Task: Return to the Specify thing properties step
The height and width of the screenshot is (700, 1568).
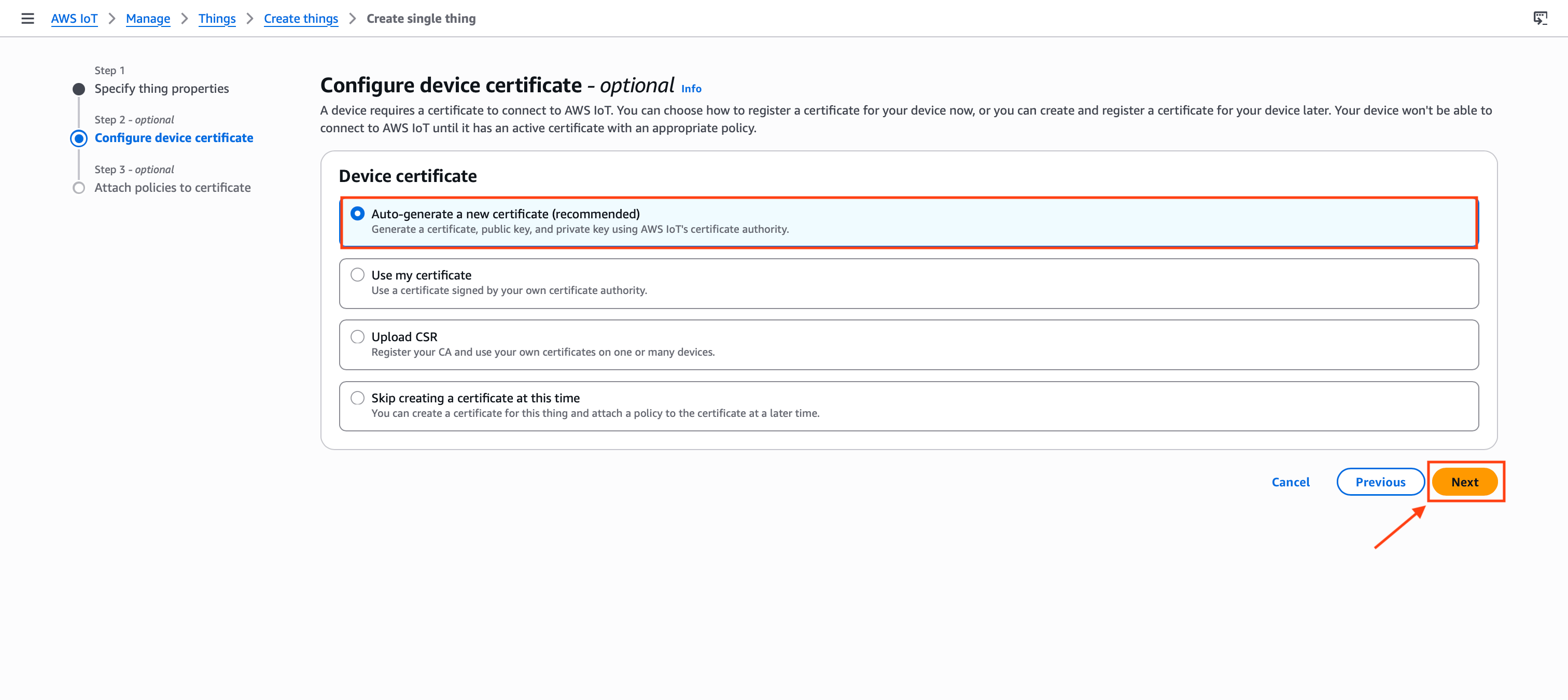Action: click(x=161, y=88)
